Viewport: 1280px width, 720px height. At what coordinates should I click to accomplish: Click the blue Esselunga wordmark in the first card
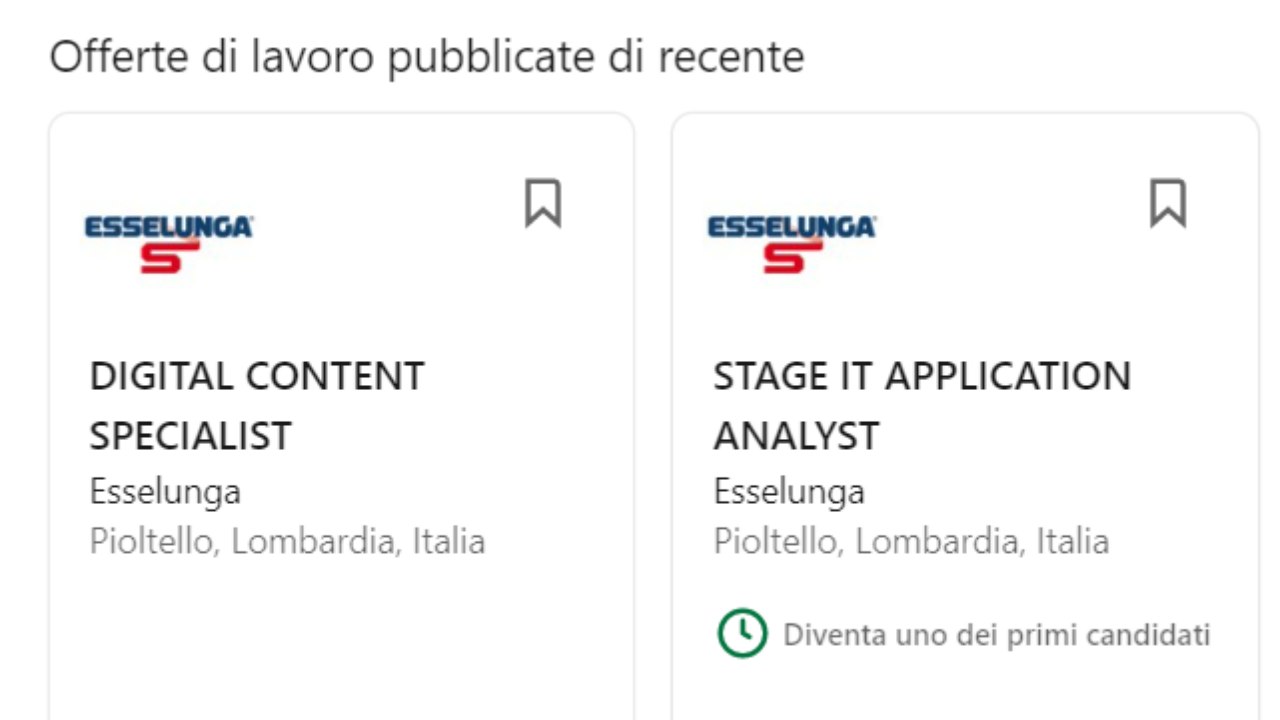tap(168, 228)
